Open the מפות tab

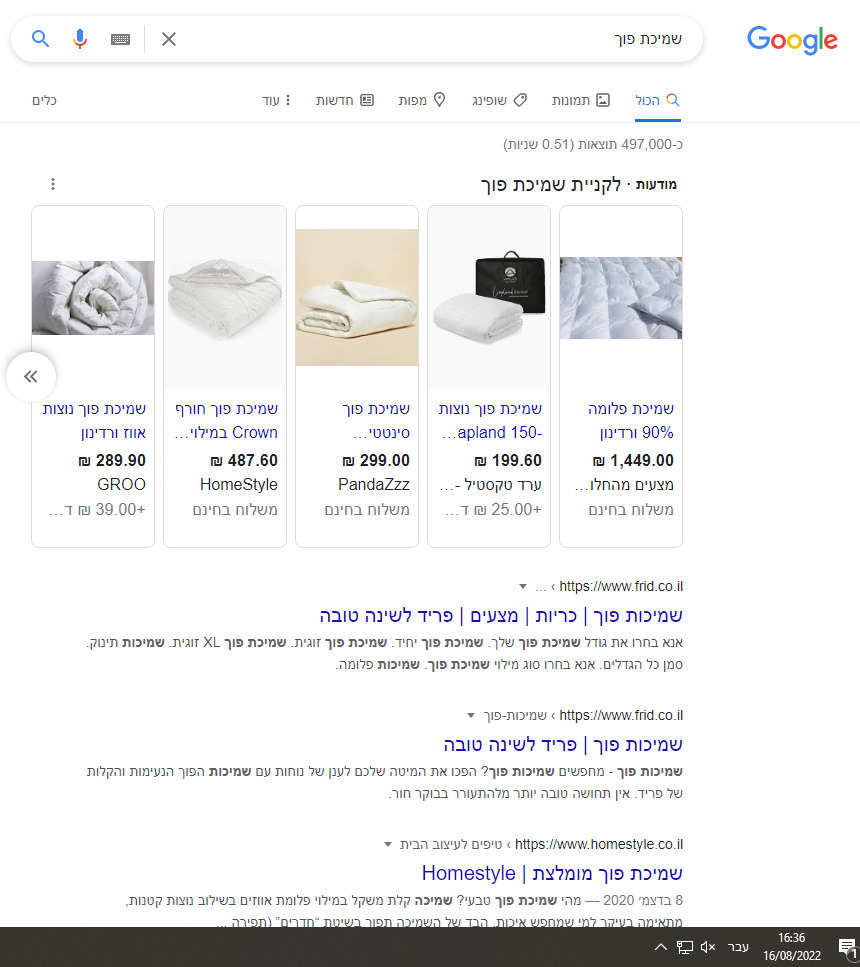click(x=422, y=101)
